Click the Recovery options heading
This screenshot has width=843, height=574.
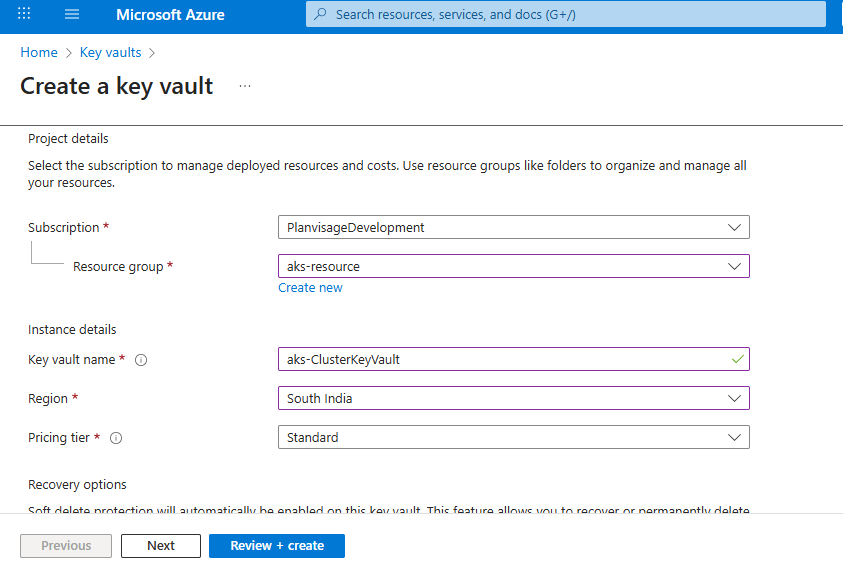[77, 485]
